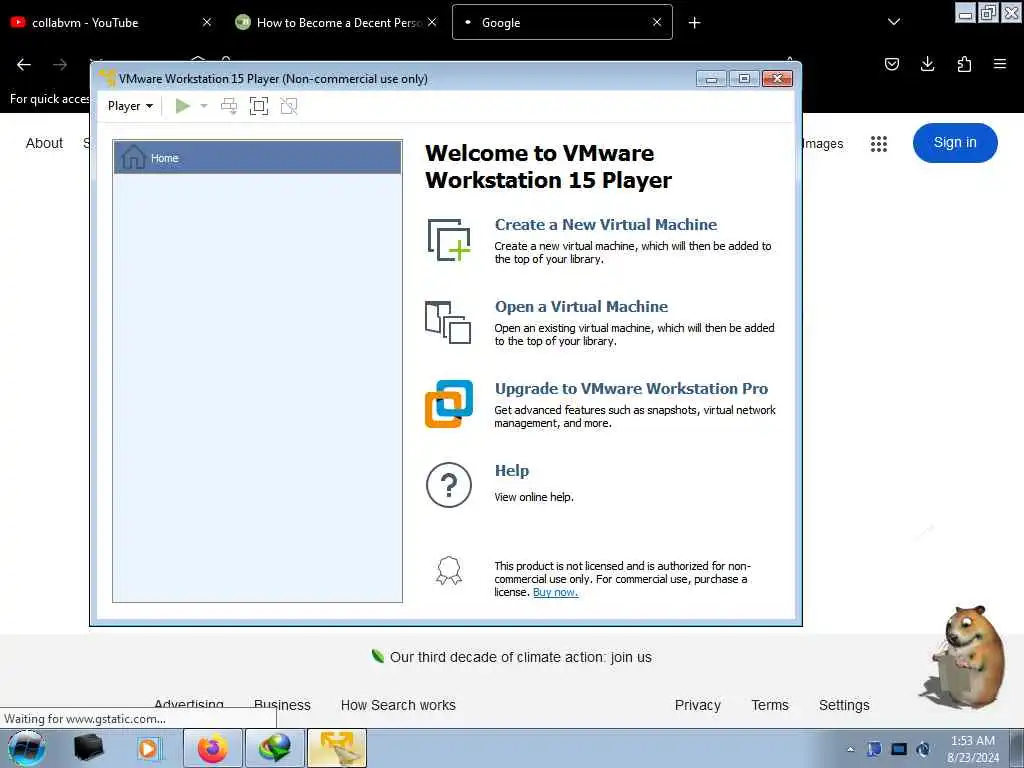Open the media player taskbar icon
Screen dimensions: 1024x768
pyautogui.click(x=148, y=748)
